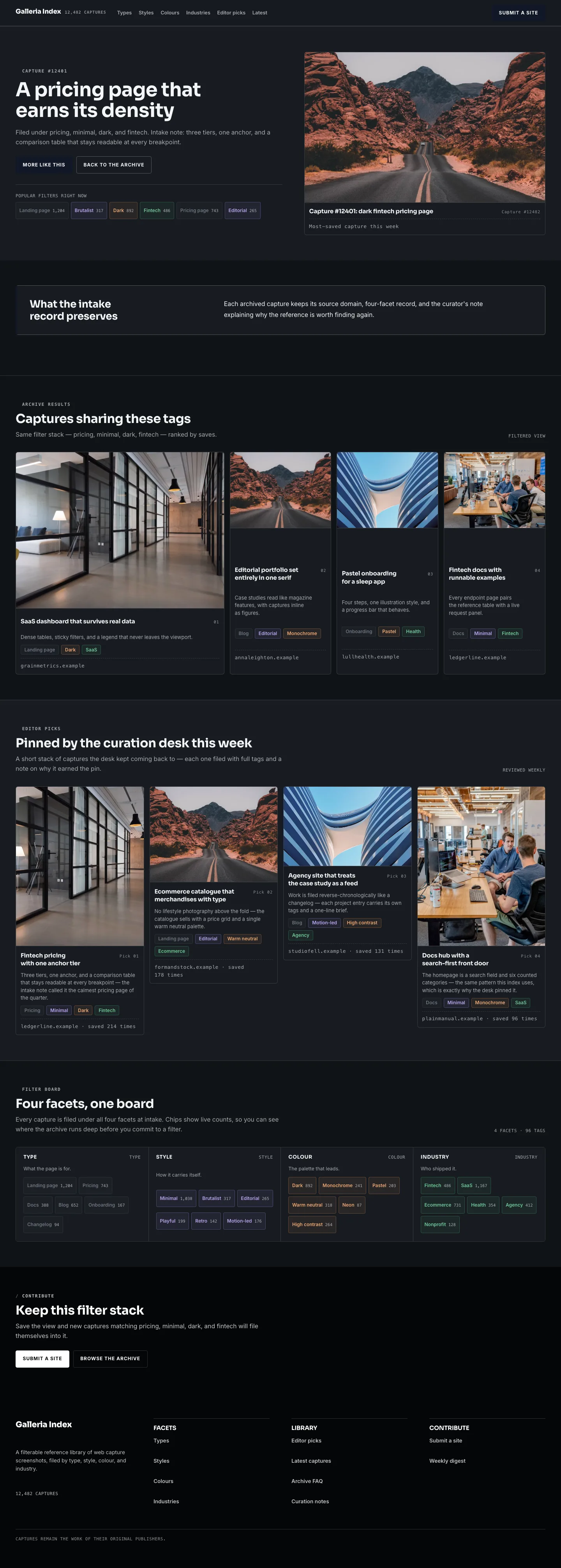Open the Pastel onboarding blue building thumbnail

tap(388, 490)
